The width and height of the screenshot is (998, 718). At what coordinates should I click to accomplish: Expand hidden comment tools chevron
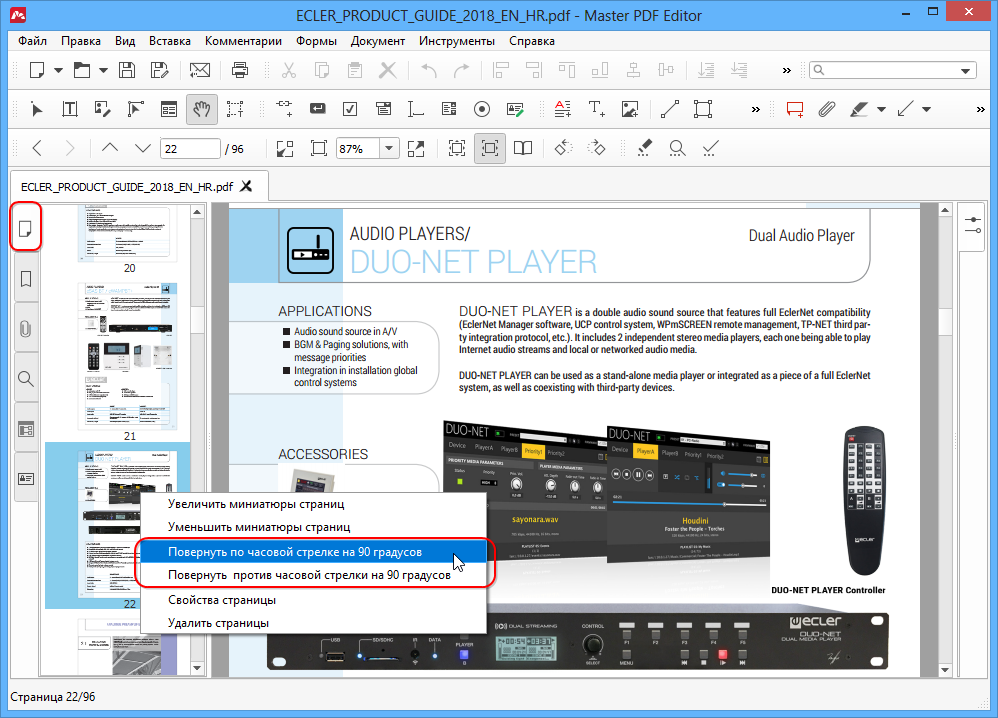[x=981, y=109]
